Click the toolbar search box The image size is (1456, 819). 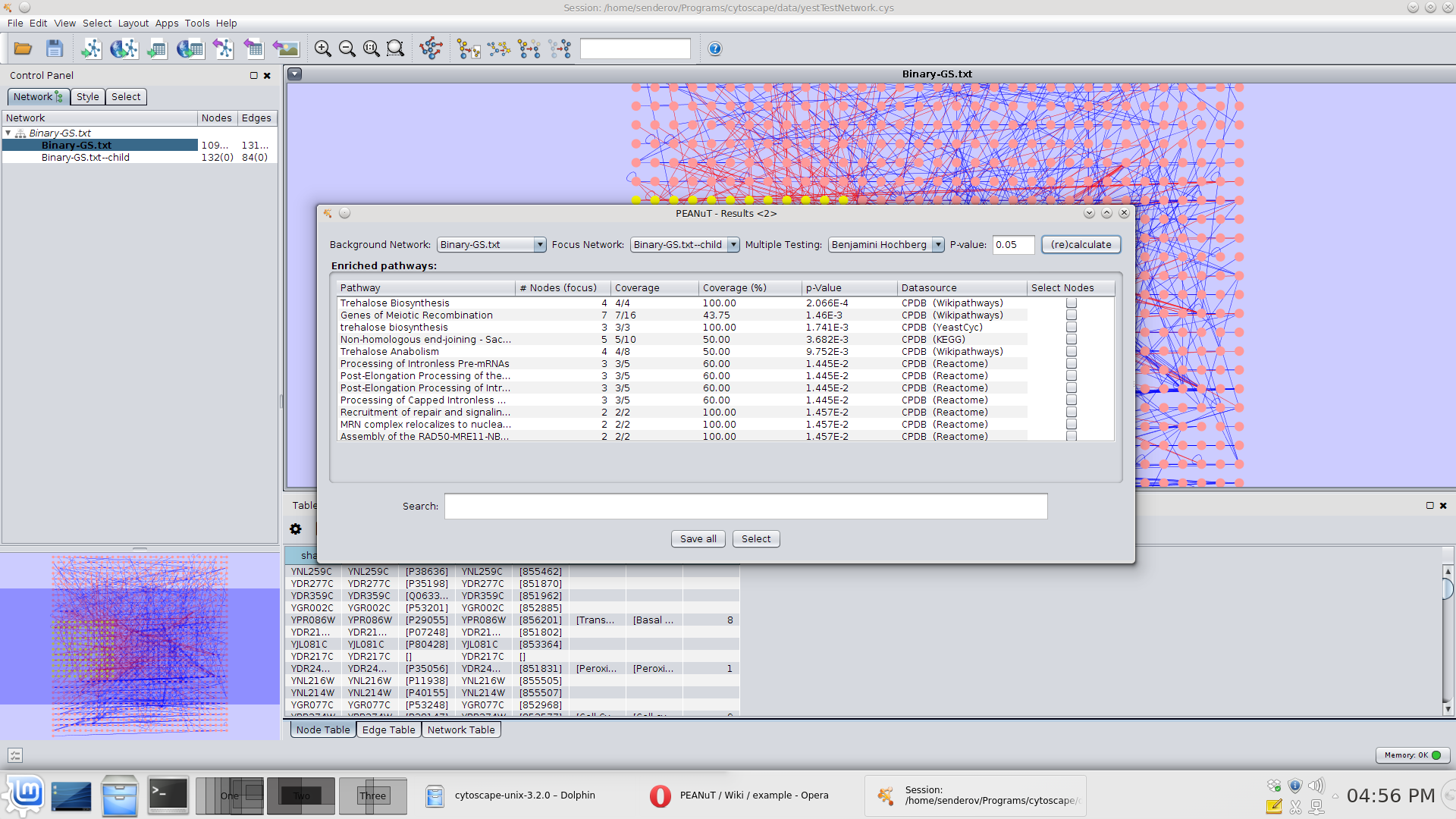(x=635, y=49)
